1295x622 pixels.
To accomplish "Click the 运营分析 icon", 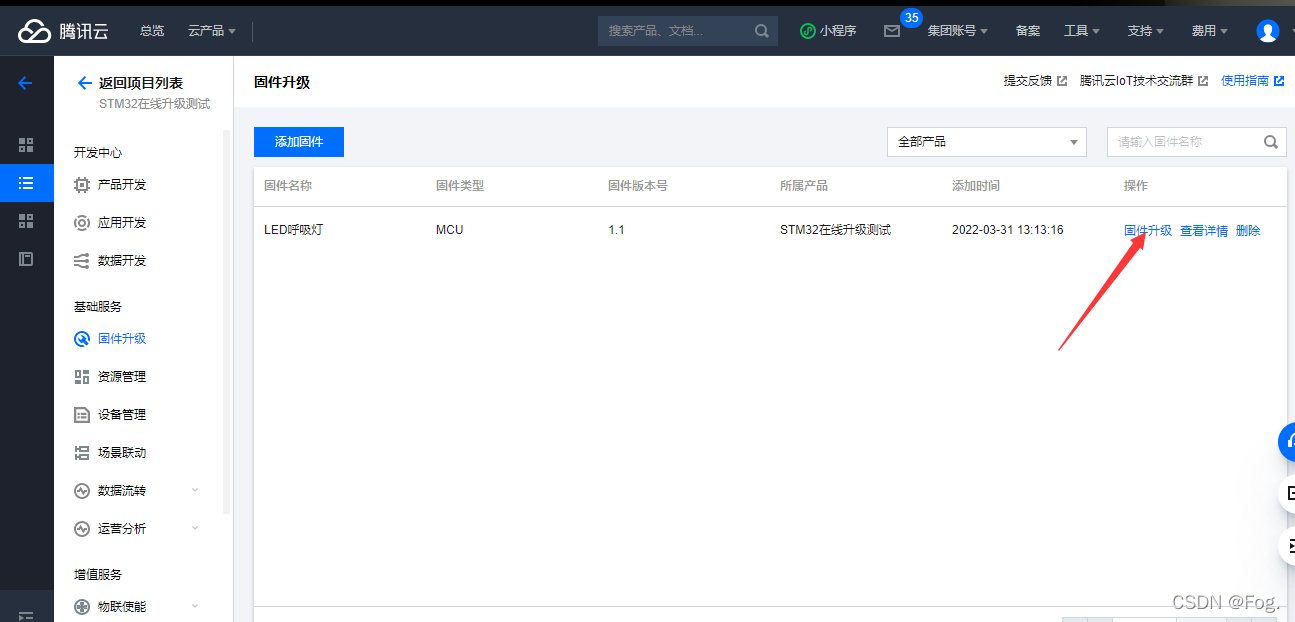I will point(82,529).
